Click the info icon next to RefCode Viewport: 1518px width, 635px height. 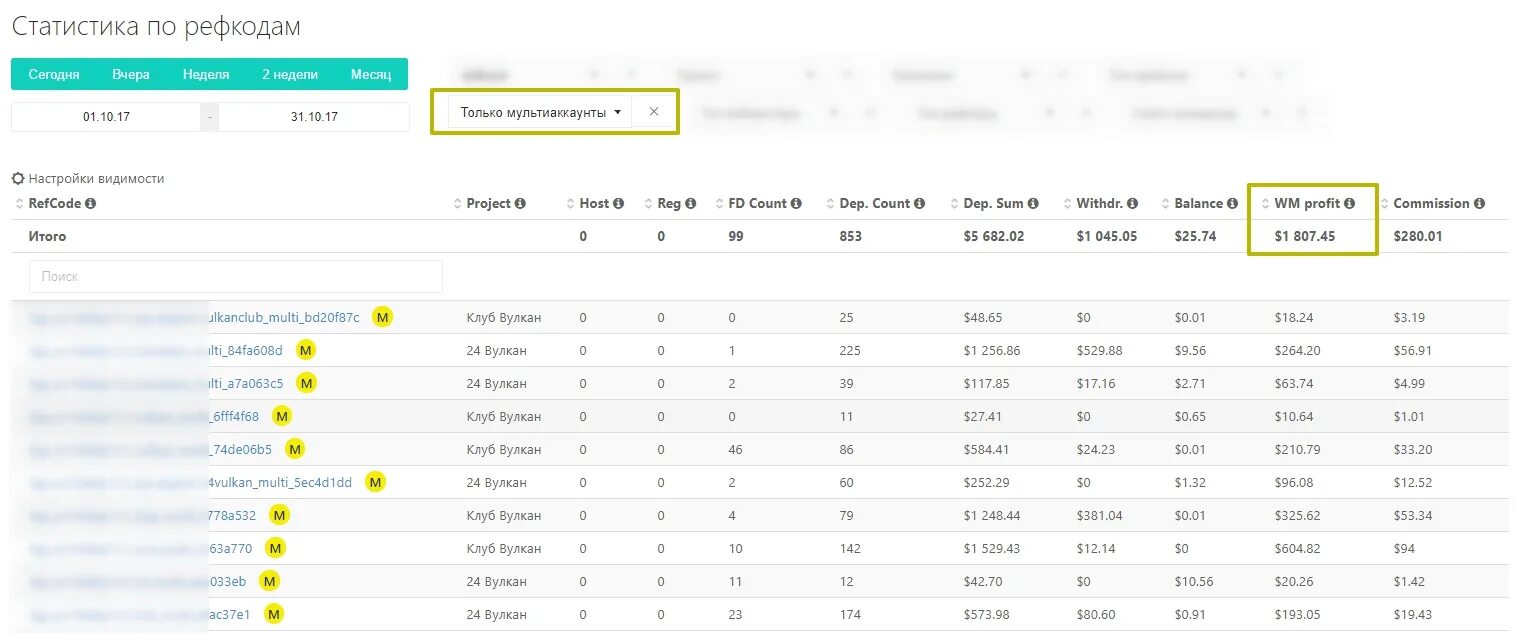pyautogui.click(x=91, y=203)
